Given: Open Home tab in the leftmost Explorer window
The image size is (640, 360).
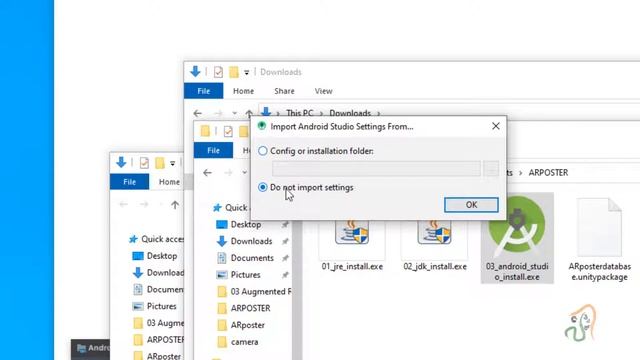Looking at the screenshot, I should click(x=169, y=182).
